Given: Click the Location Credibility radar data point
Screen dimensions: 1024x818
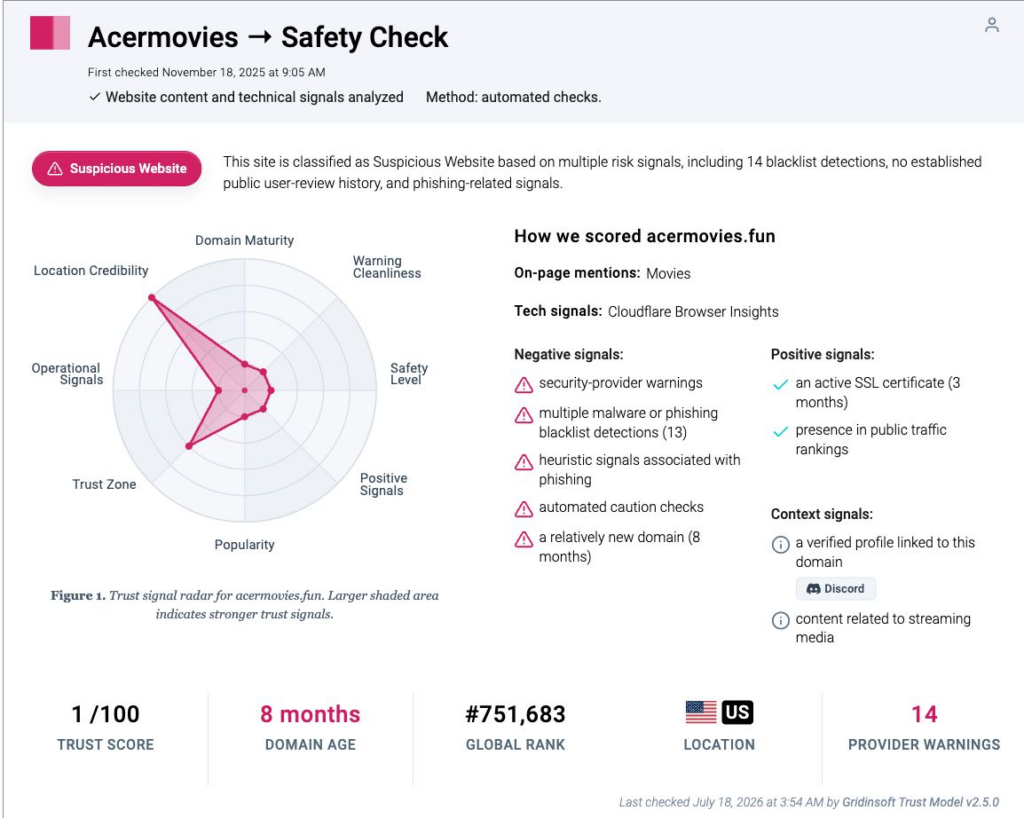Looking at the screenshot, I should 152,298.
